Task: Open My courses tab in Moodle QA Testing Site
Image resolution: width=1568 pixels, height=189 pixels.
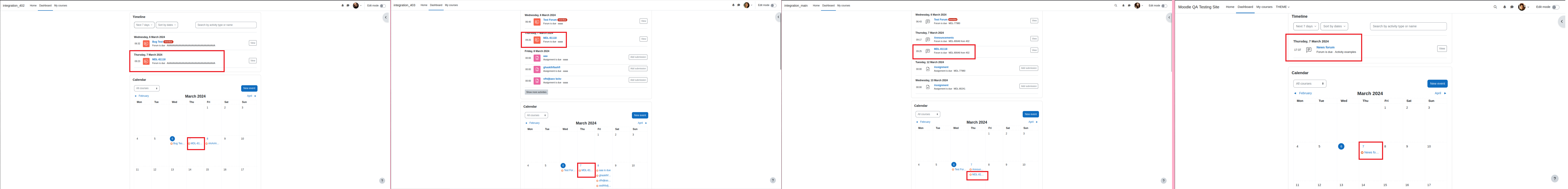Action: coord(1264,7)
